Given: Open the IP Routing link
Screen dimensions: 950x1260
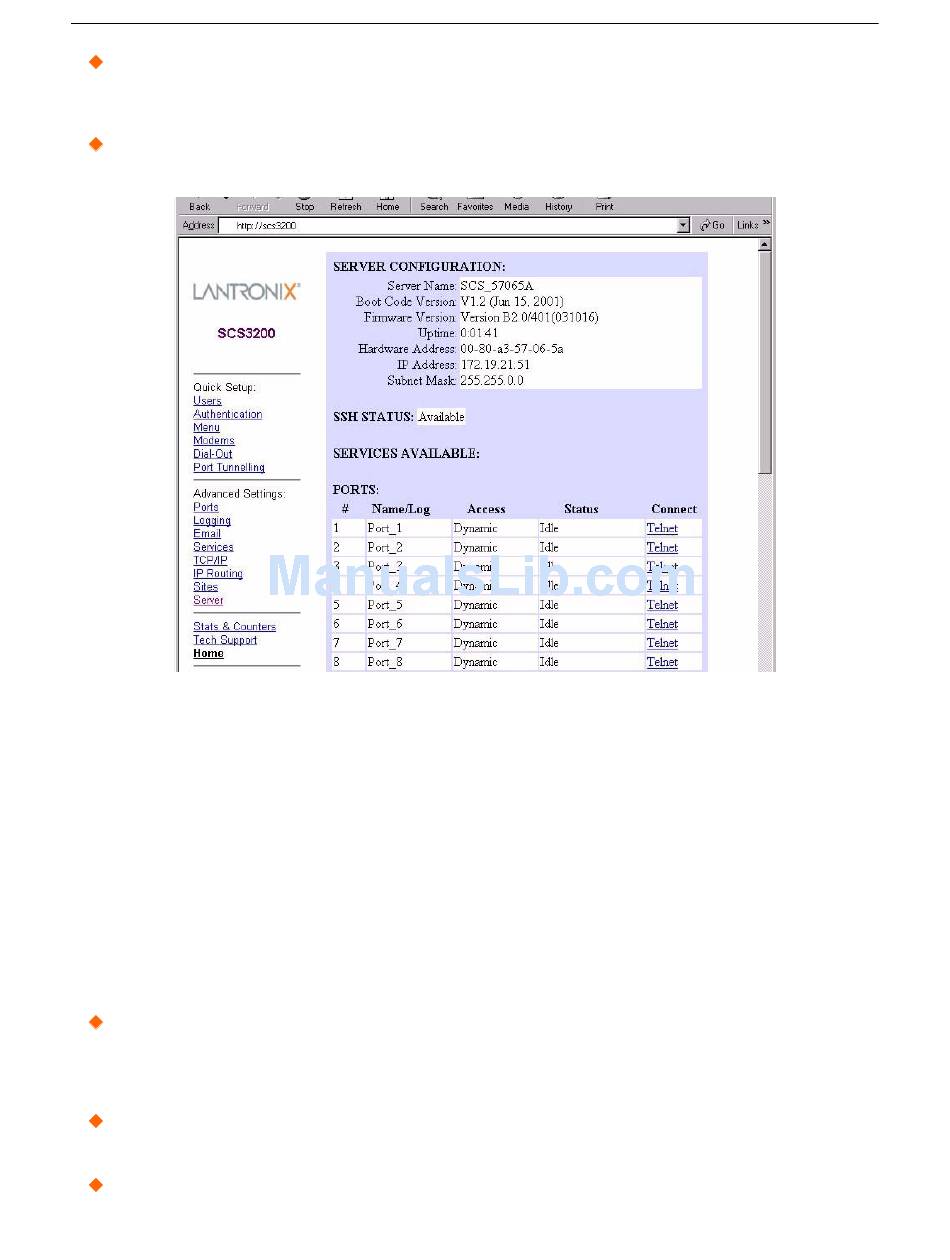Looking at the screenshot, I should pos(218,574).
